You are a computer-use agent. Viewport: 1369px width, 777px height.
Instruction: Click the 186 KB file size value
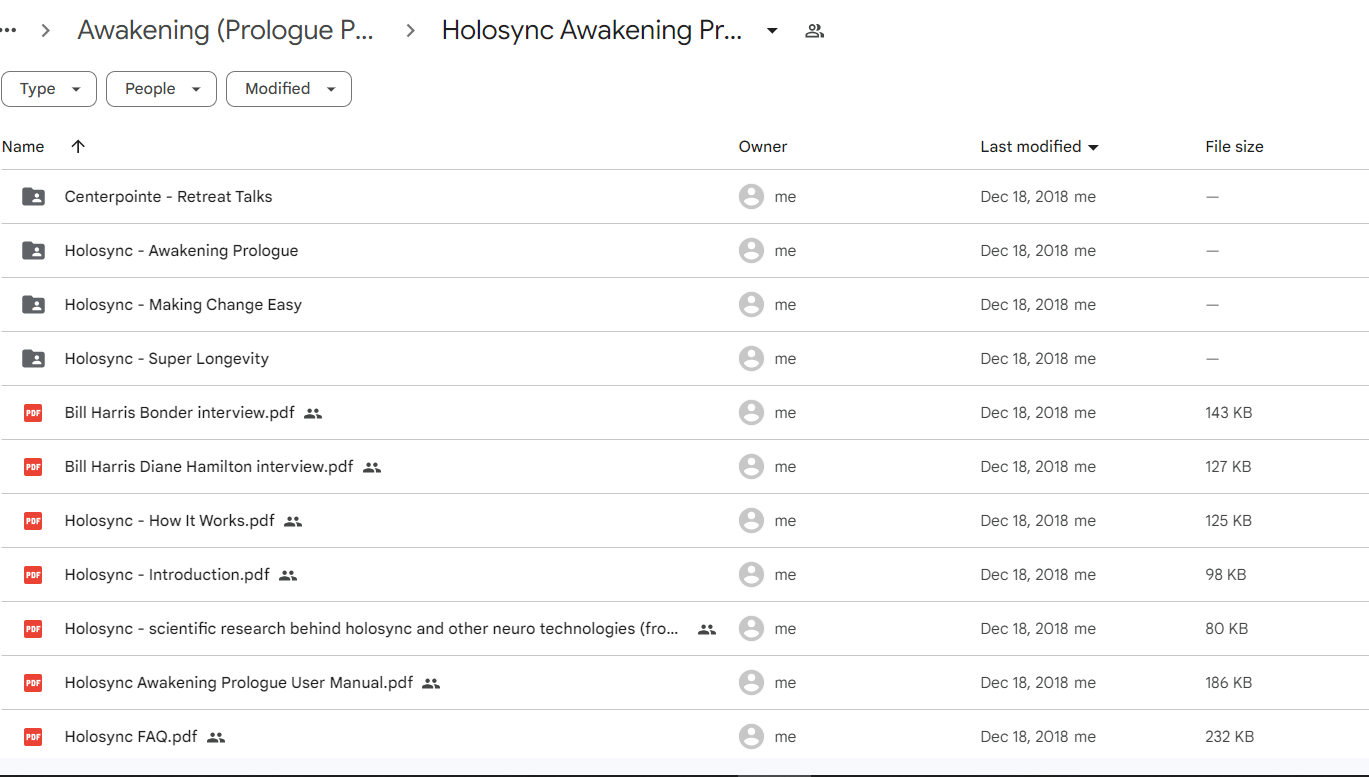coord(1229,683)
